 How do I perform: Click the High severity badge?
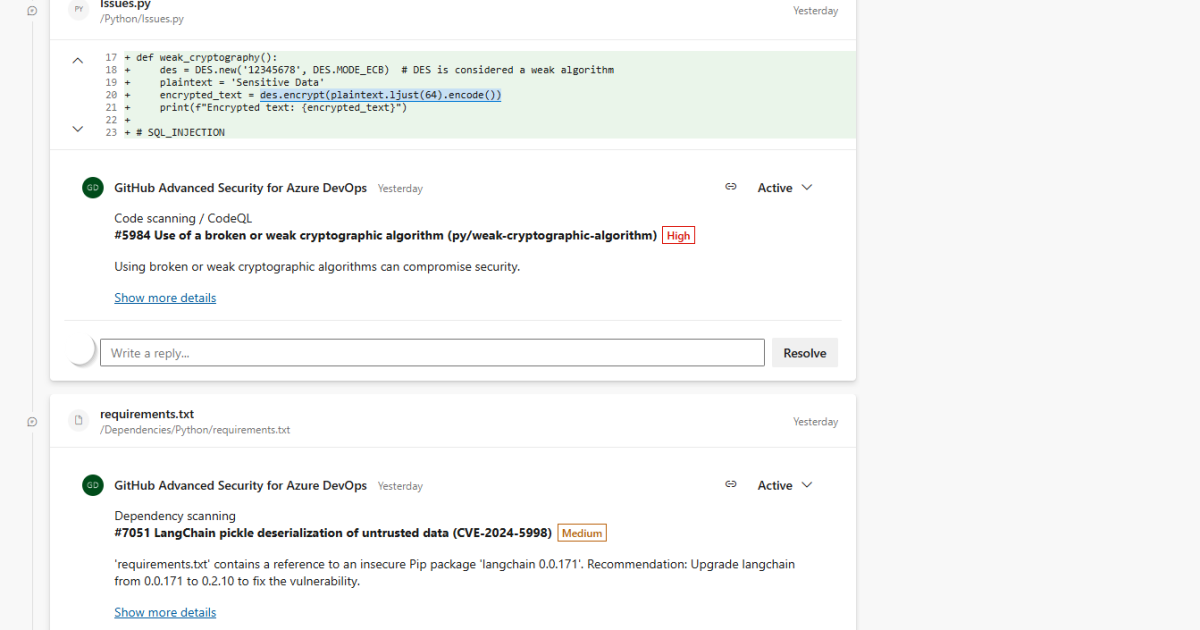(678, 236)
